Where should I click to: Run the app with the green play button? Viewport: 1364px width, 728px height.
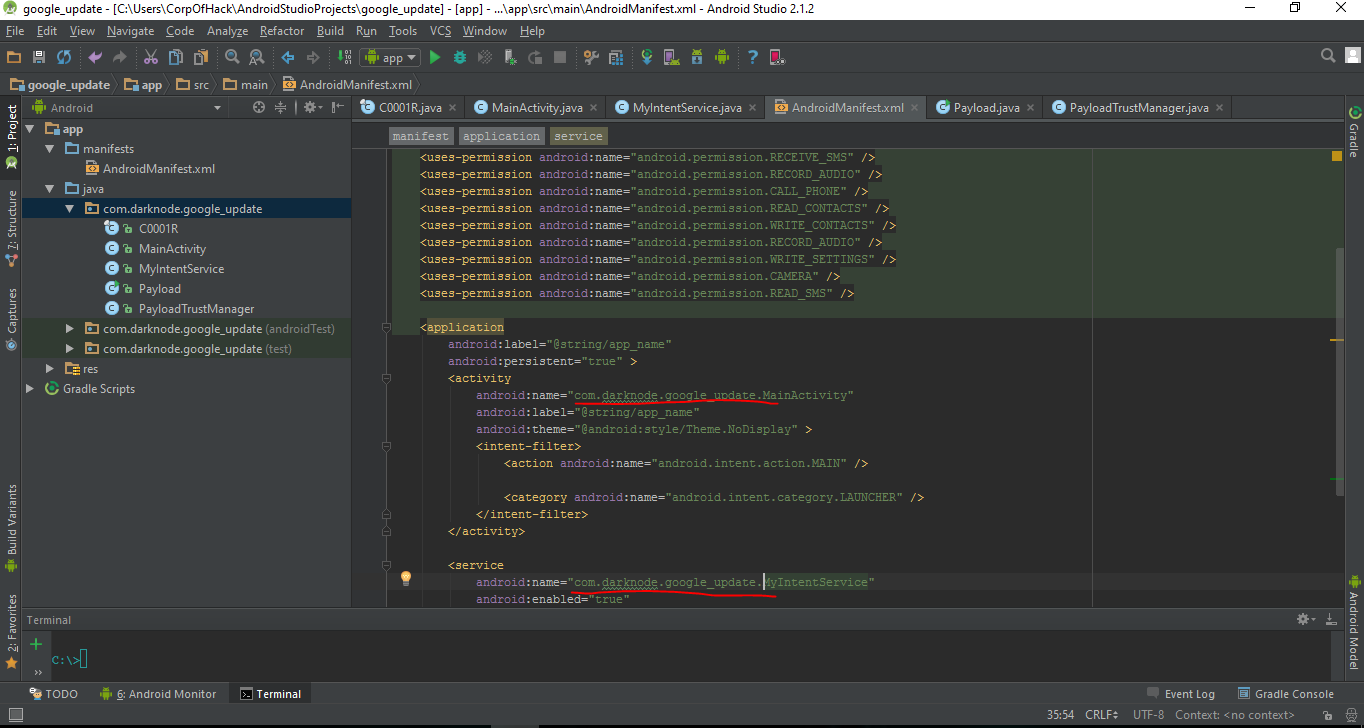(435, 58)
